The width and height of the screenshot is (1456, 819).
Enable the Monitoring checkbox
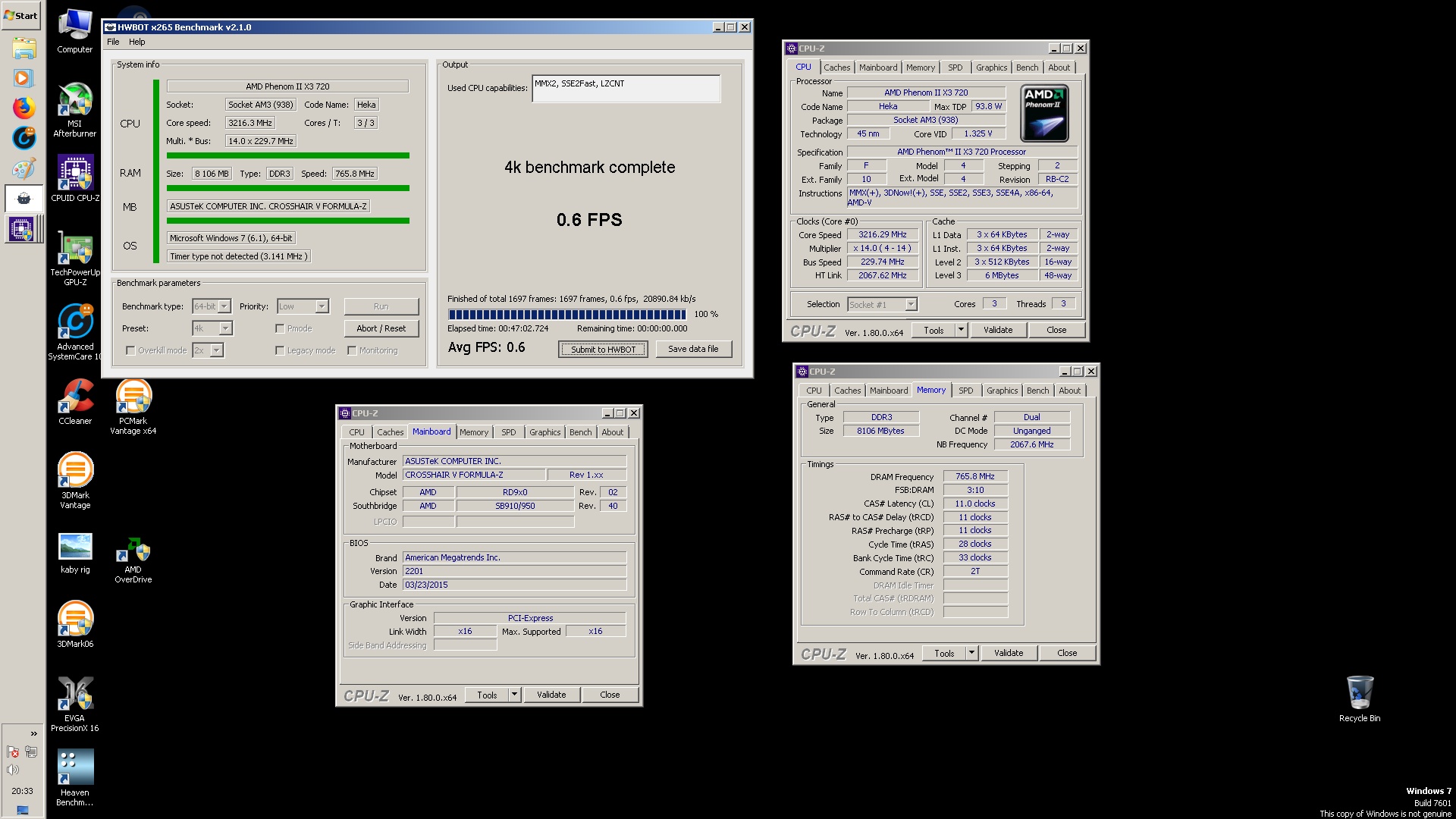tap(352, 350)
